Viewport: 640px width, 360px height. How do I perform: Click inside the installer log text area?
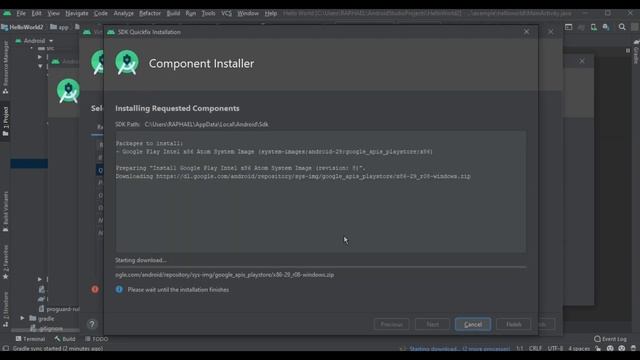320,191
